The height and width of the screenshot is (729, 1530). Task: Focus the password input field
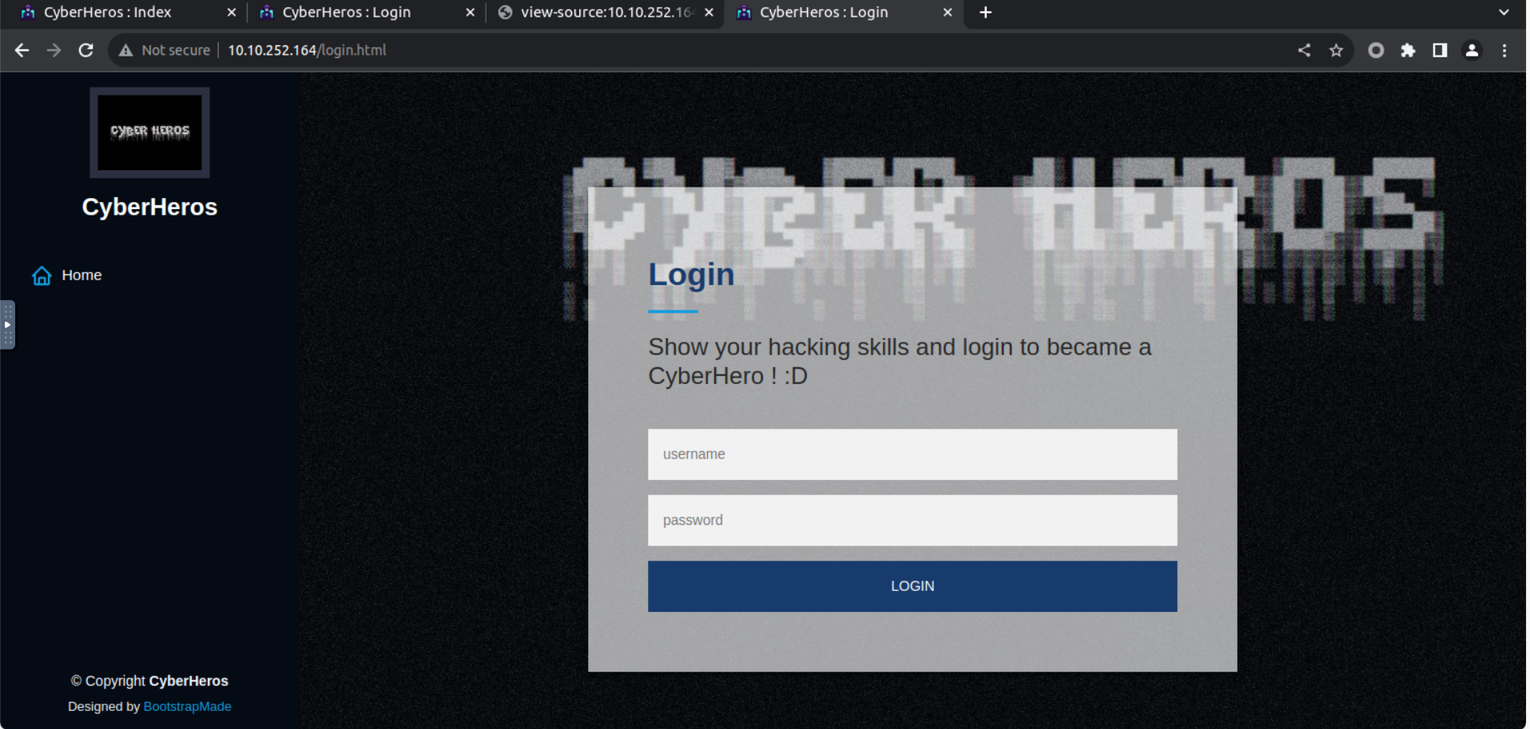tap(912, 520)
